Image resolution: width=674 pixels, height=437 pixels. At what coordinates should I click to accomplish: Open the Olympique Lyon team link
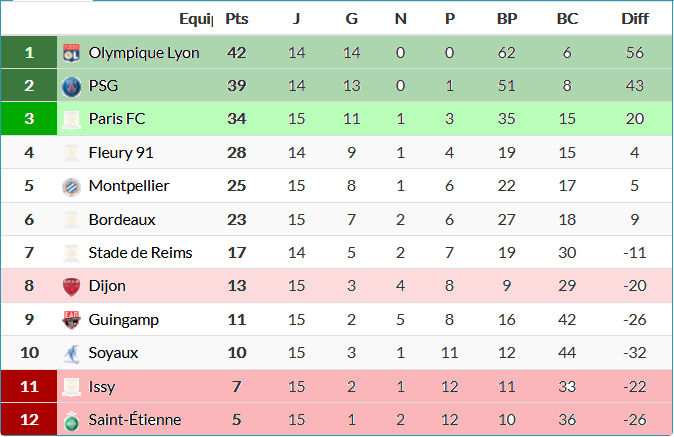[144, 53]
